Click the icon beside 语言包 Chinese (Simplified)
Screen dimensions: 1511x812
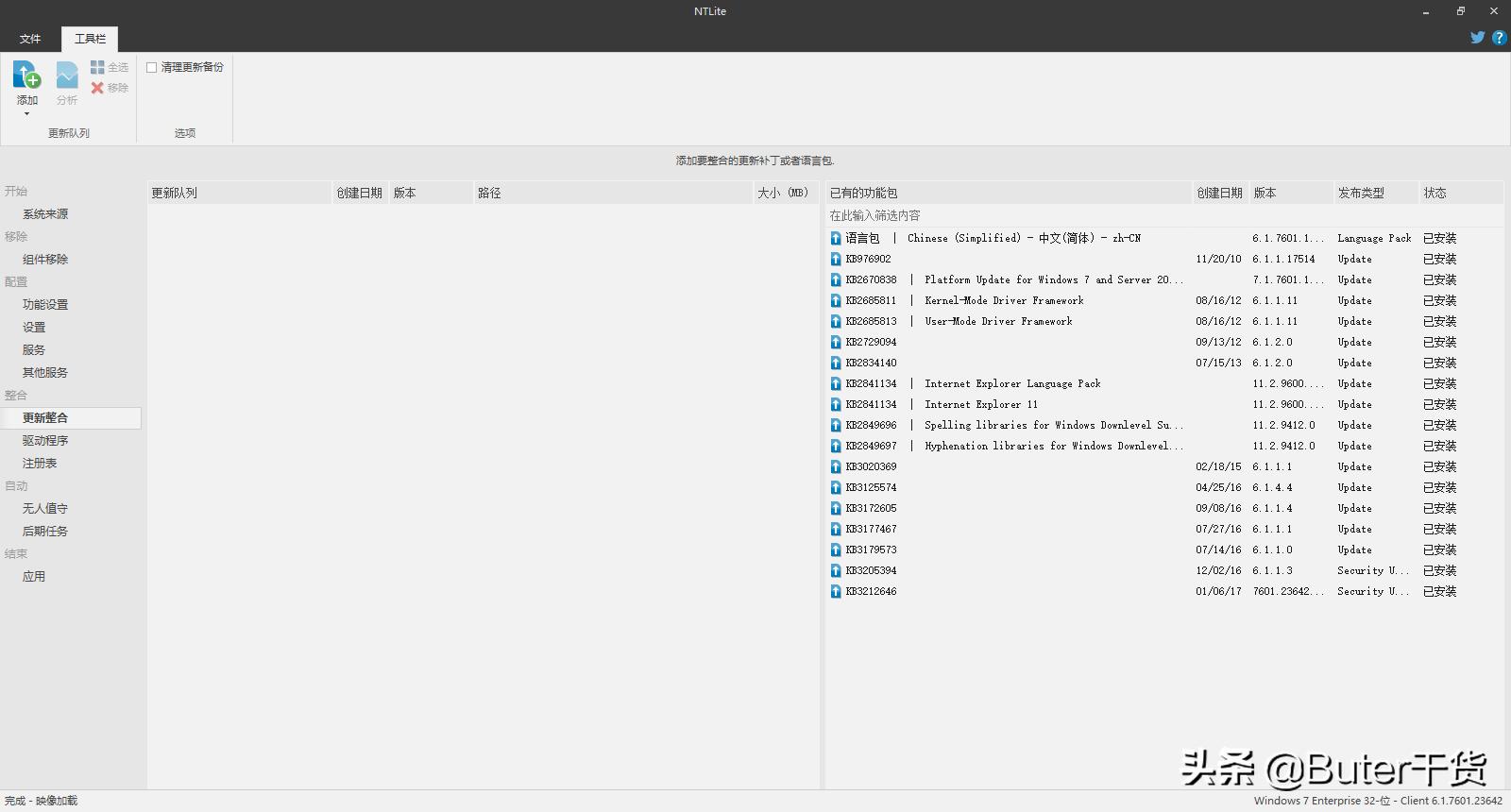pyautogui.click(x=836, y=238)
